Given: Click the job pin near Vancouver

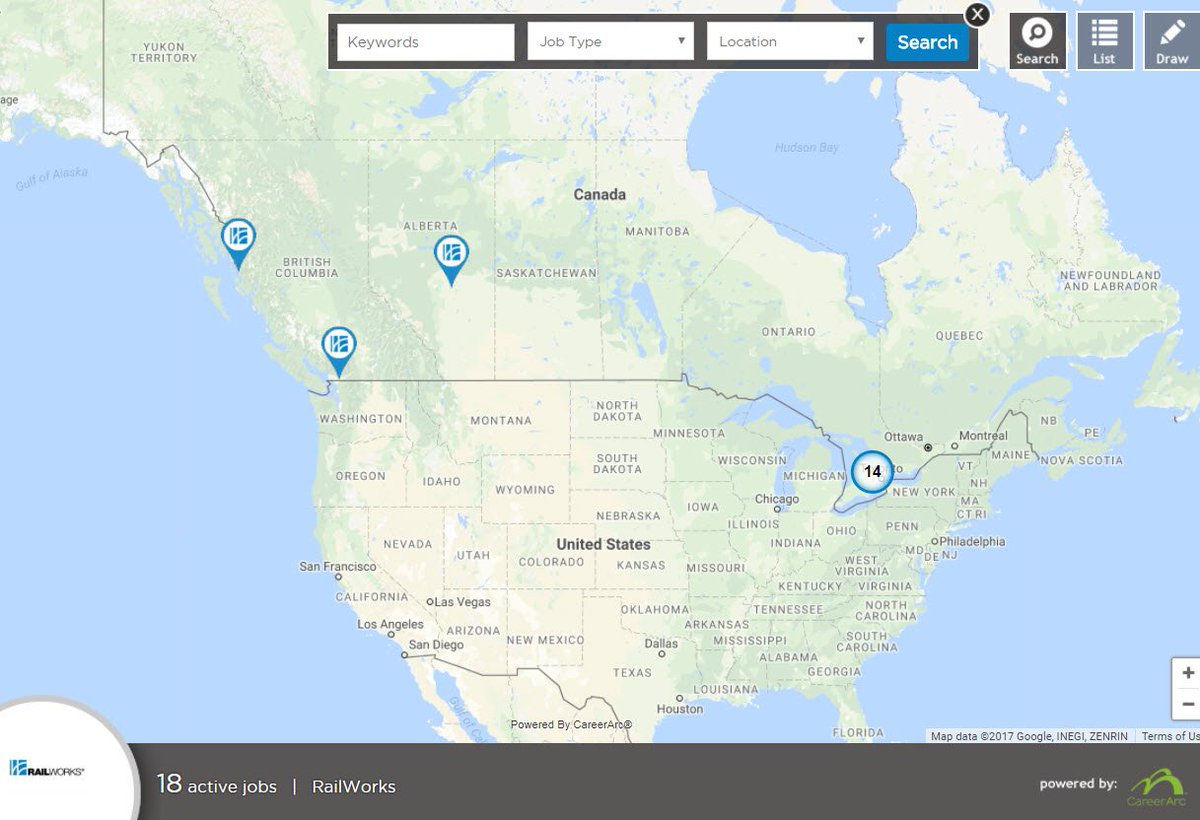Looking at the screenshot, I should 339,351.
